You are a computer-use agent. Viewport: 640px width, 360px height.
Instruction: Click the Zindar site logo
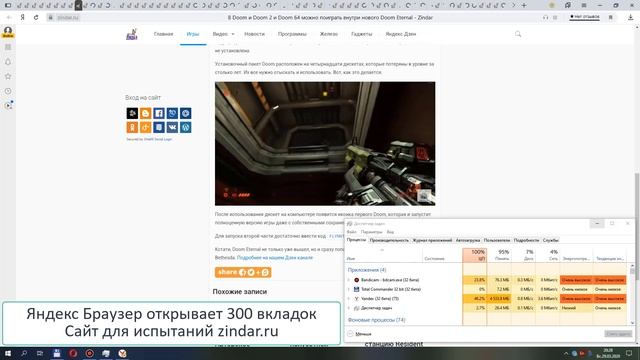click(131, 34)
